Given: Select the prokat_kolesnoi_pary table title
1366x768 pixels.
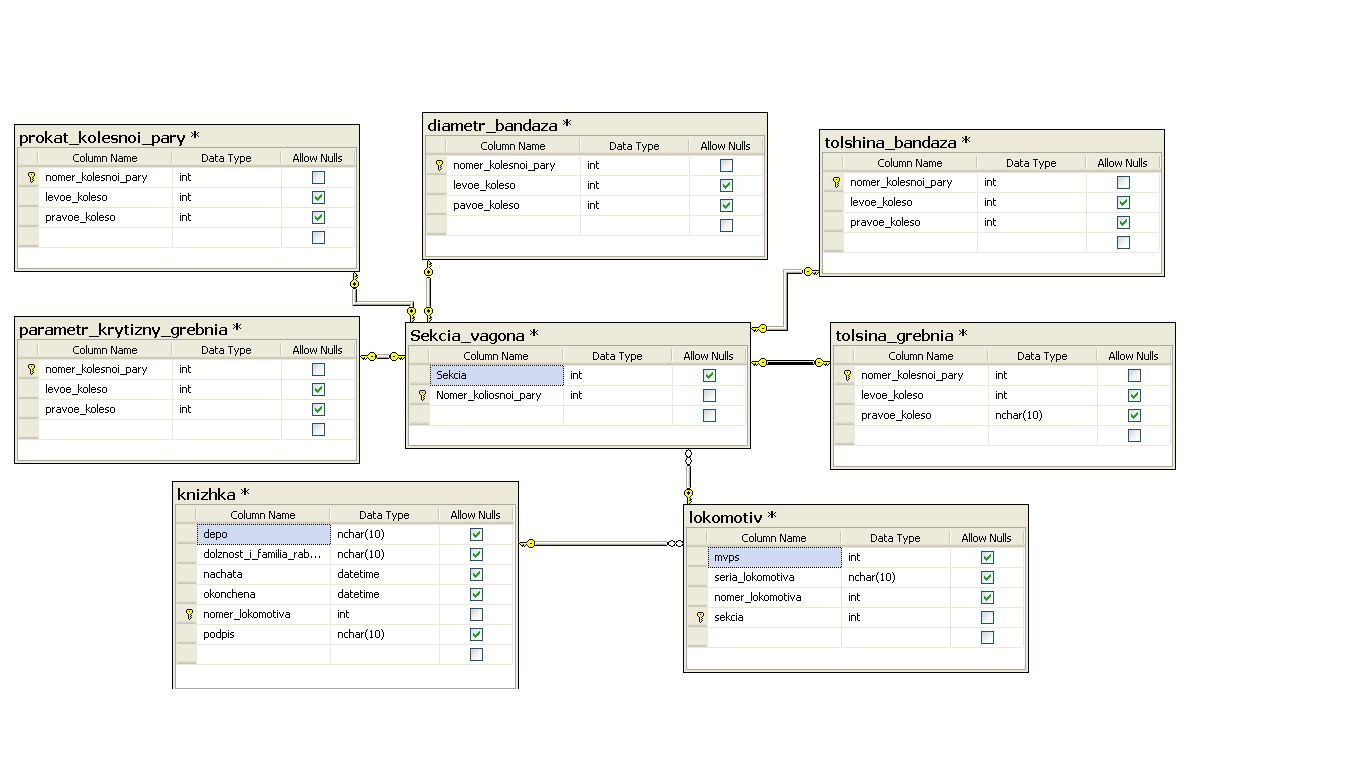Looking at the screenshot, I should point(110,137).
